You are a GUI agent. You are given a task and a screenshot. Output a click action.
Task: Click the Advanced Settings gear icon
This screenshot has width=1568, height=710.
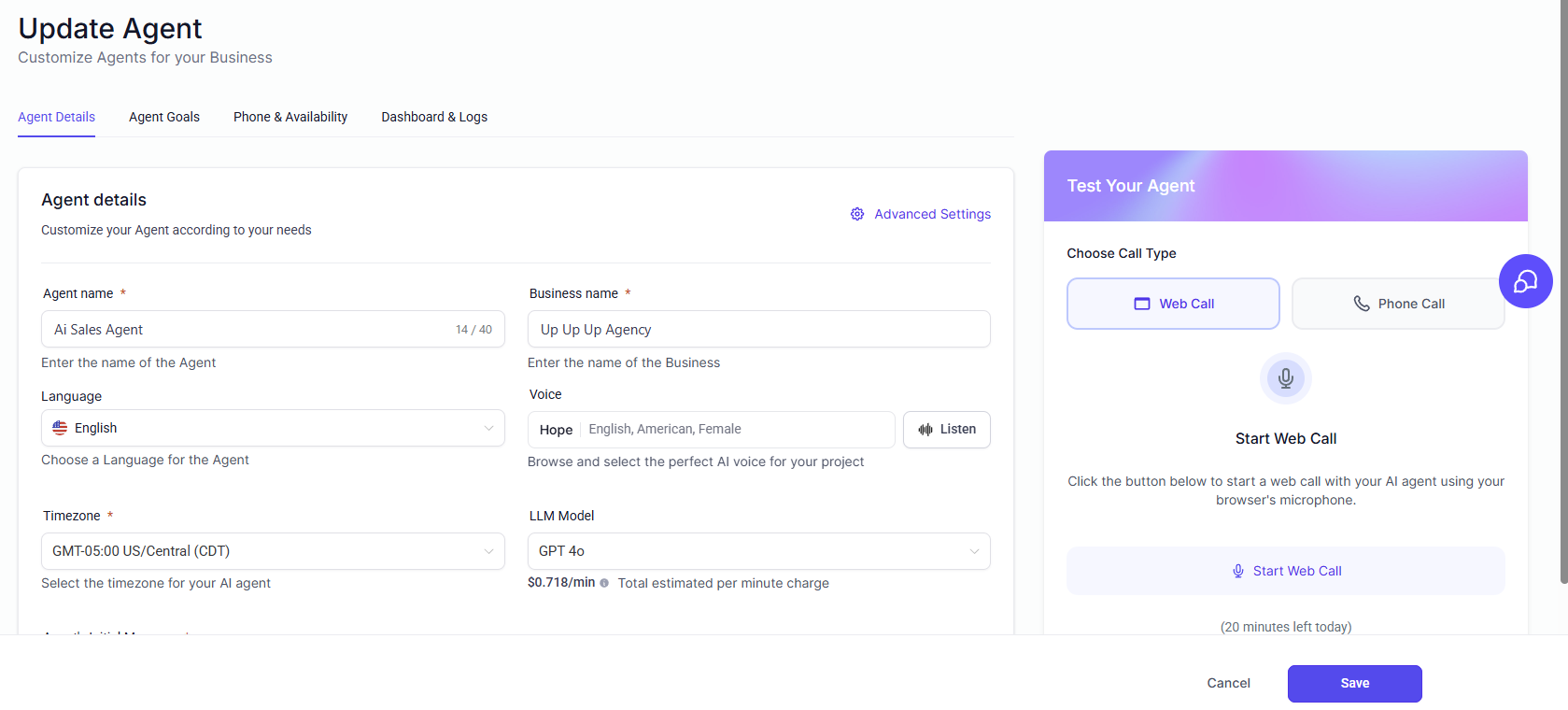tap(857, 214)
